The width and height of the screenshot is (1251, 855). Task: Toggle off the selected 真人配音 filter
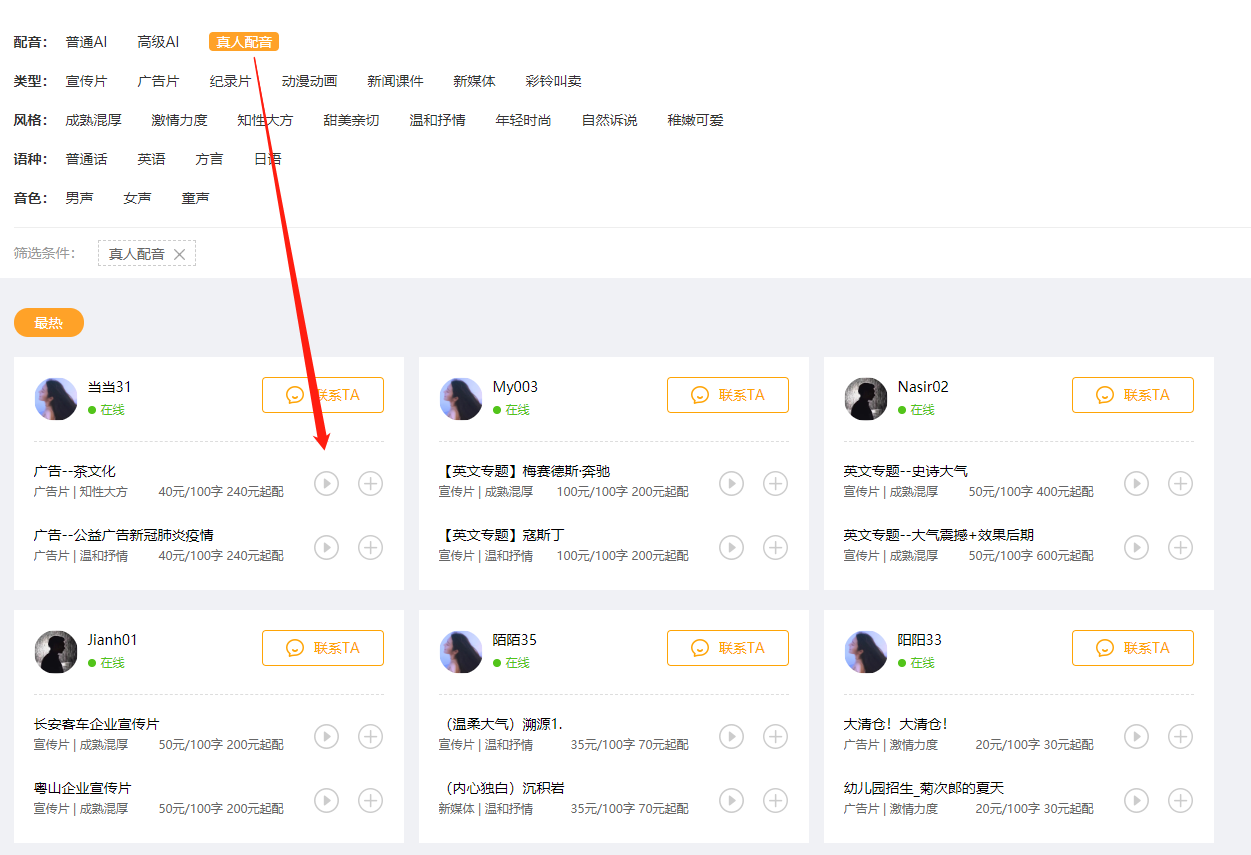243,42
